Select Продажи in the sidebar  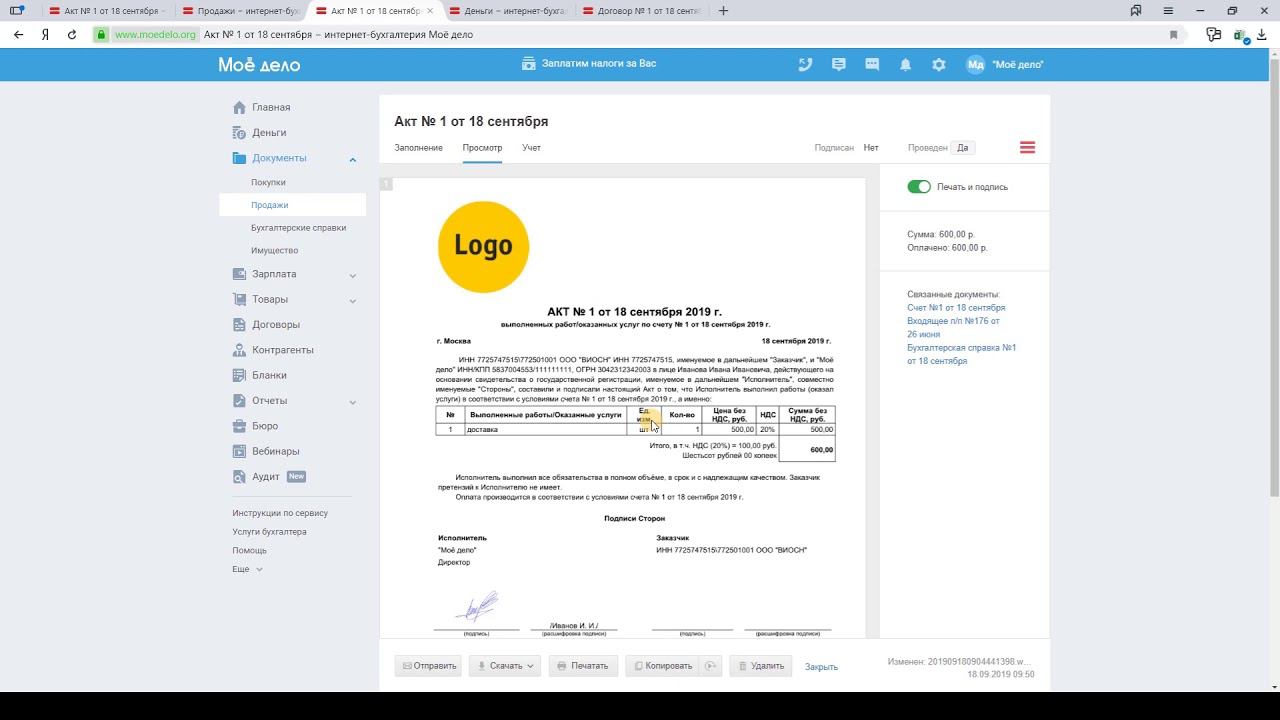270,205
